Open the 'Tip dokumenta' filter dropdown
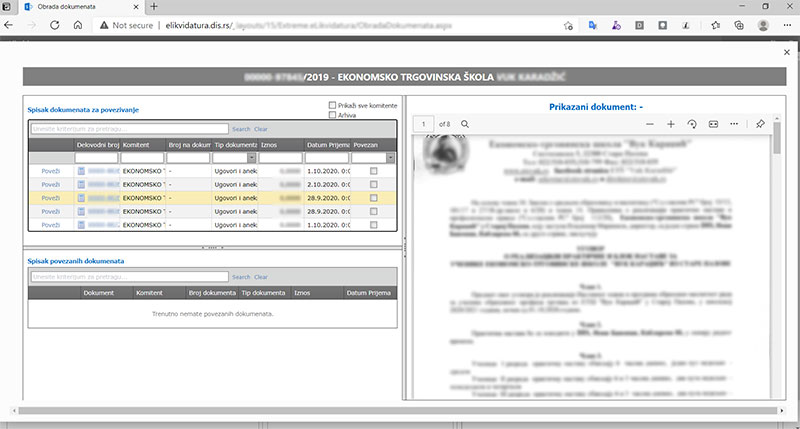Viewport: 800px width, 429px height. 253,157
